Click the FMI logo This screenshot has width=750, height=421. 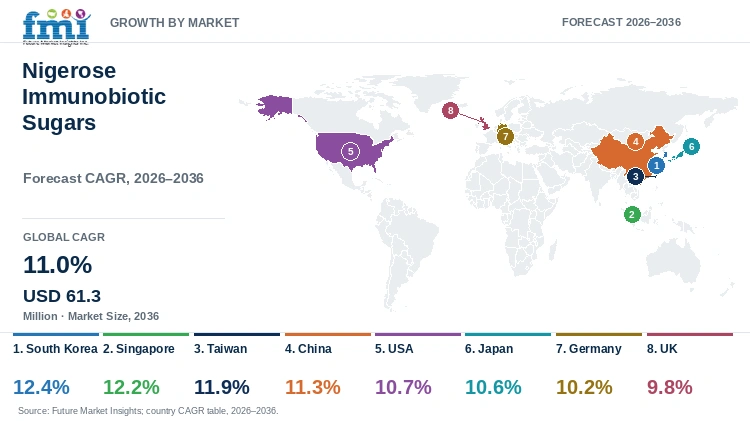pyautogui.click(x=56, y=27)
